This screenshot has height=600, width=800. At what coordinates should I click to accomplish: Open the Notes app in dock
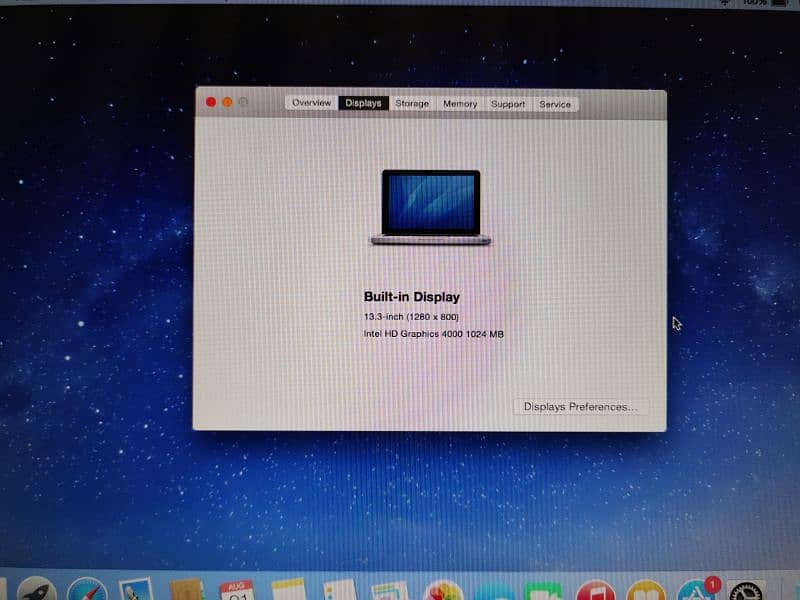[288, 590]
